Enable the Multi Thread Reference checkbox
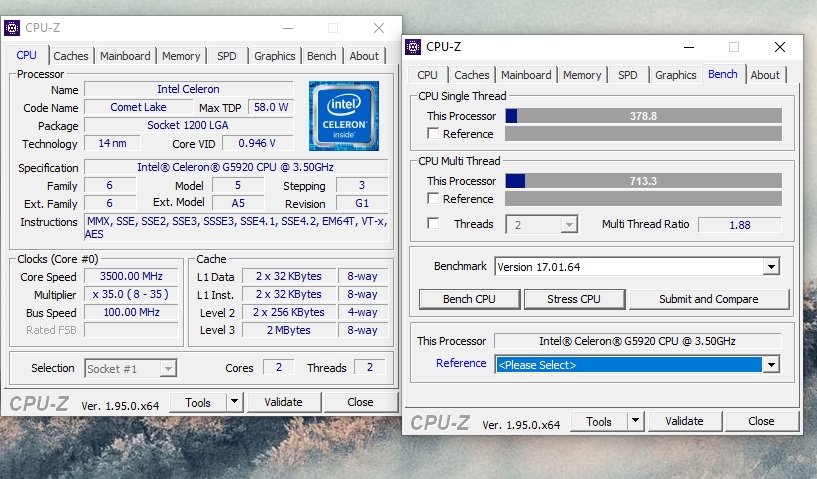Viewport: 817px width, 479px height. pyautogui.click(x=432, y=199)
